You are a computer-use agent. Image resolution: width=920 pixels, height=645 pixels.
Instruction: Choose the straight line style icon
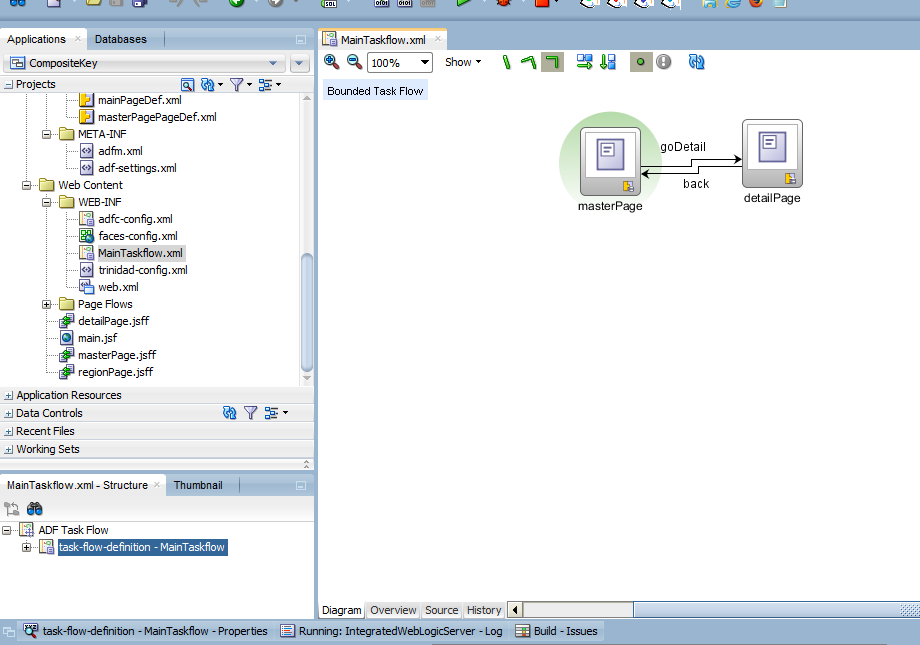click(507, 62)
